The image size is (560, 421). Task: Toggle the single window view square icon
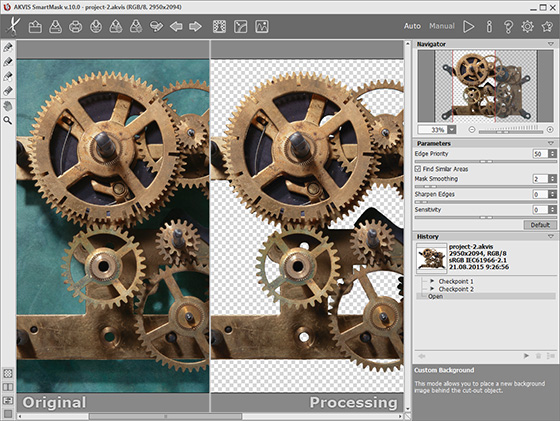pyautogui.click(x=8, y=414)
